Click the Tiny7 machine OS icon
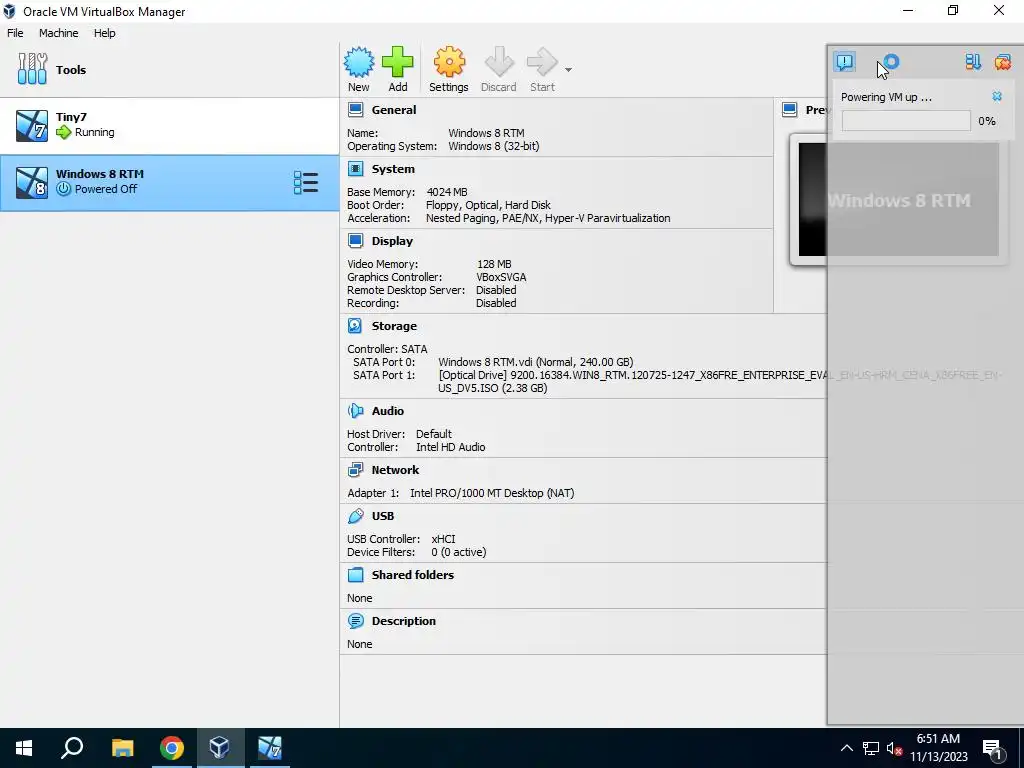1024x768 pixels. click(x=32, y=126)
